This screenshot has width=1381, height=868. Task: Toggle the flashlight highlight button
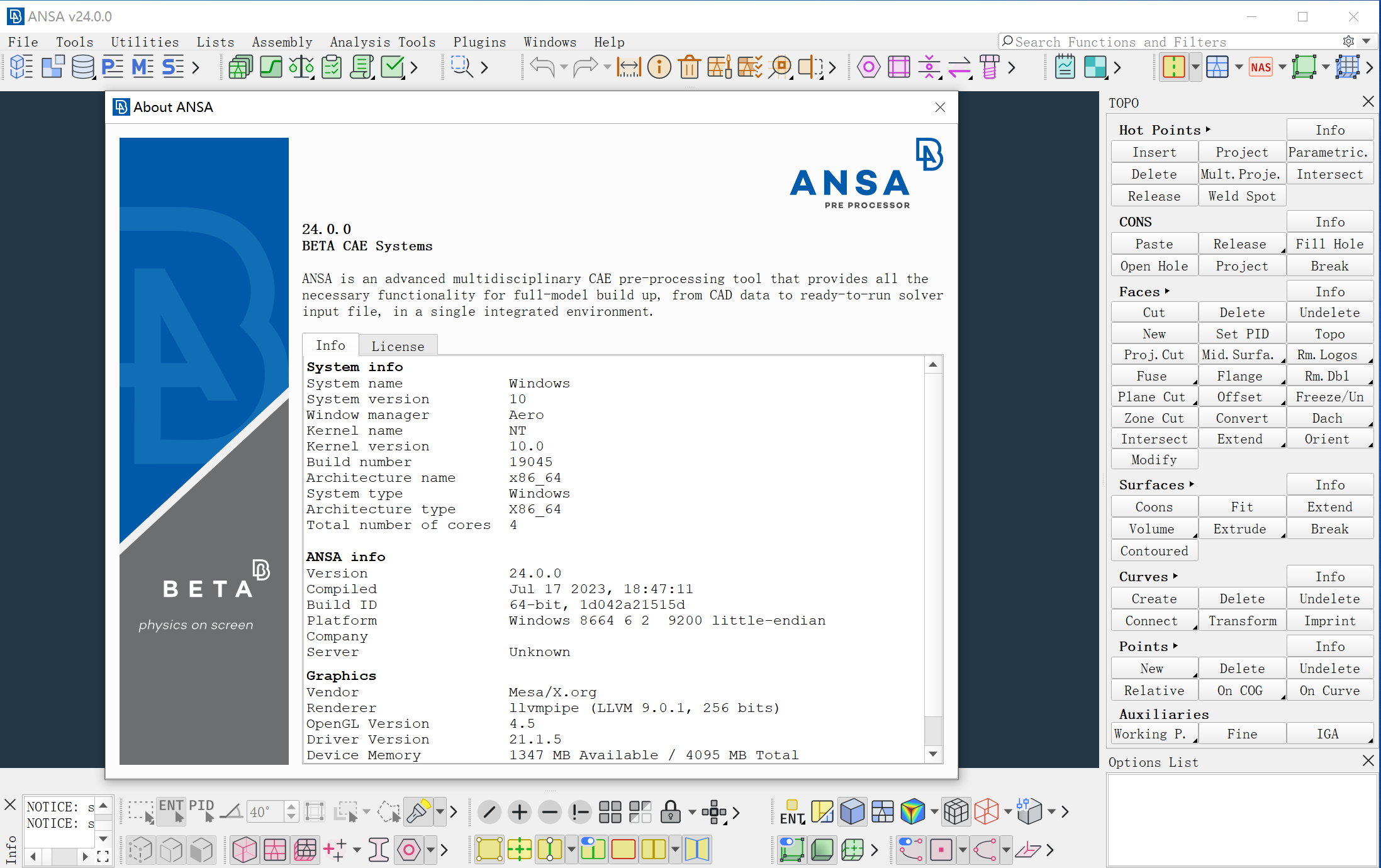(x=419, y=812)
